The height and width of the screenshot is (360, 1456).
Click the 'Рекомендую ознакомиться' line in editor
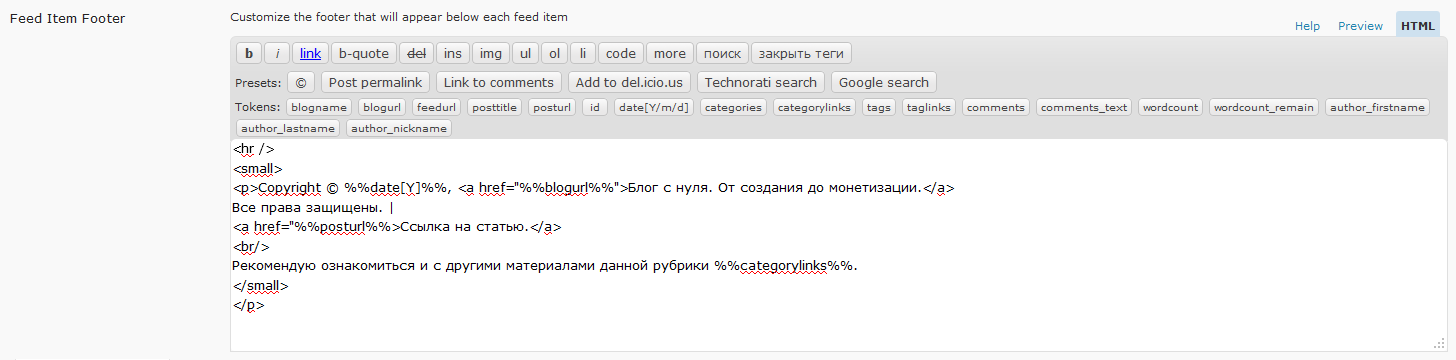(545, 267)
